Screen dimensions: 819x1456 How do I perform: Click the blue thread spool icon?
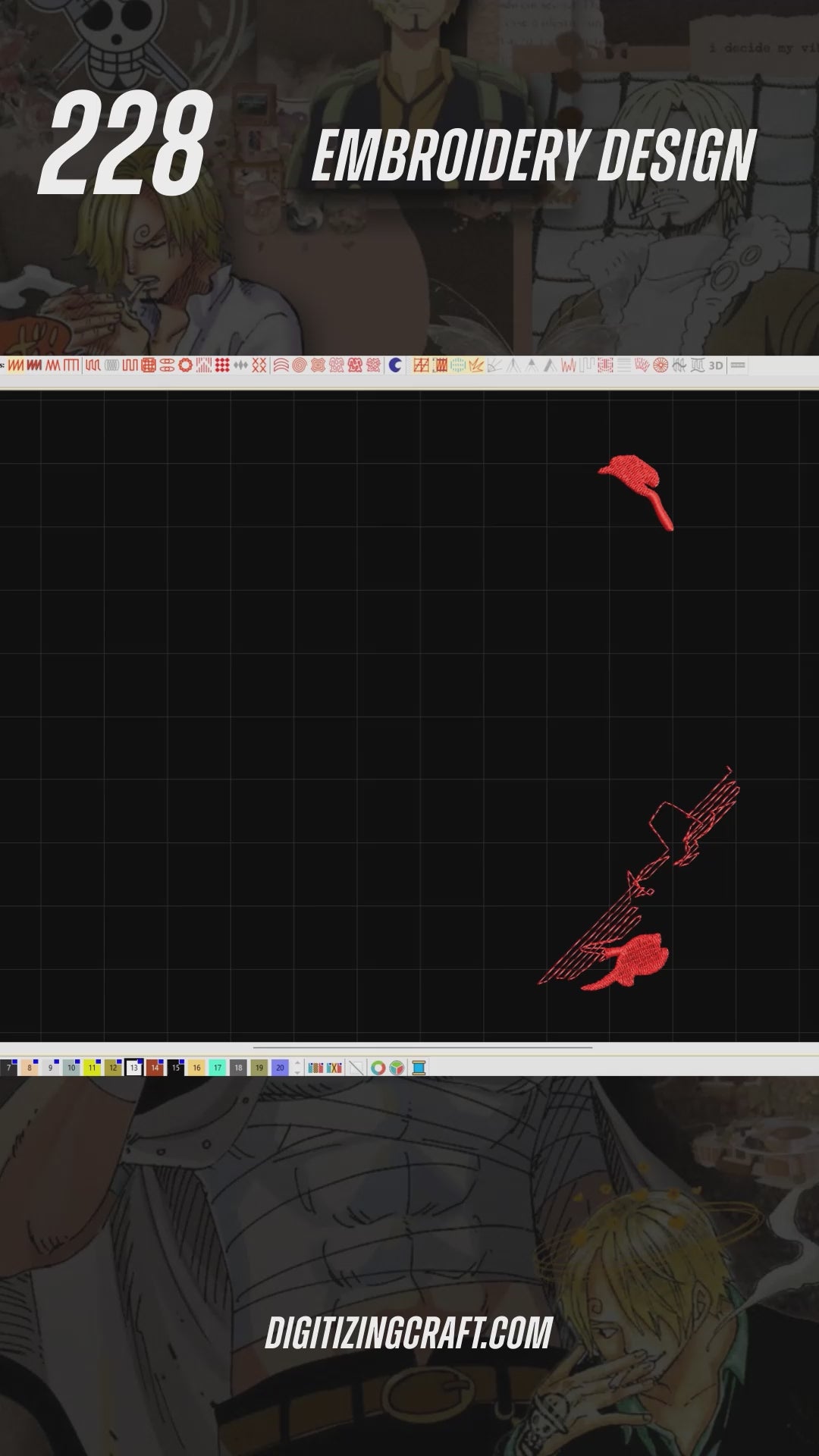click(x=418, y=1068)
